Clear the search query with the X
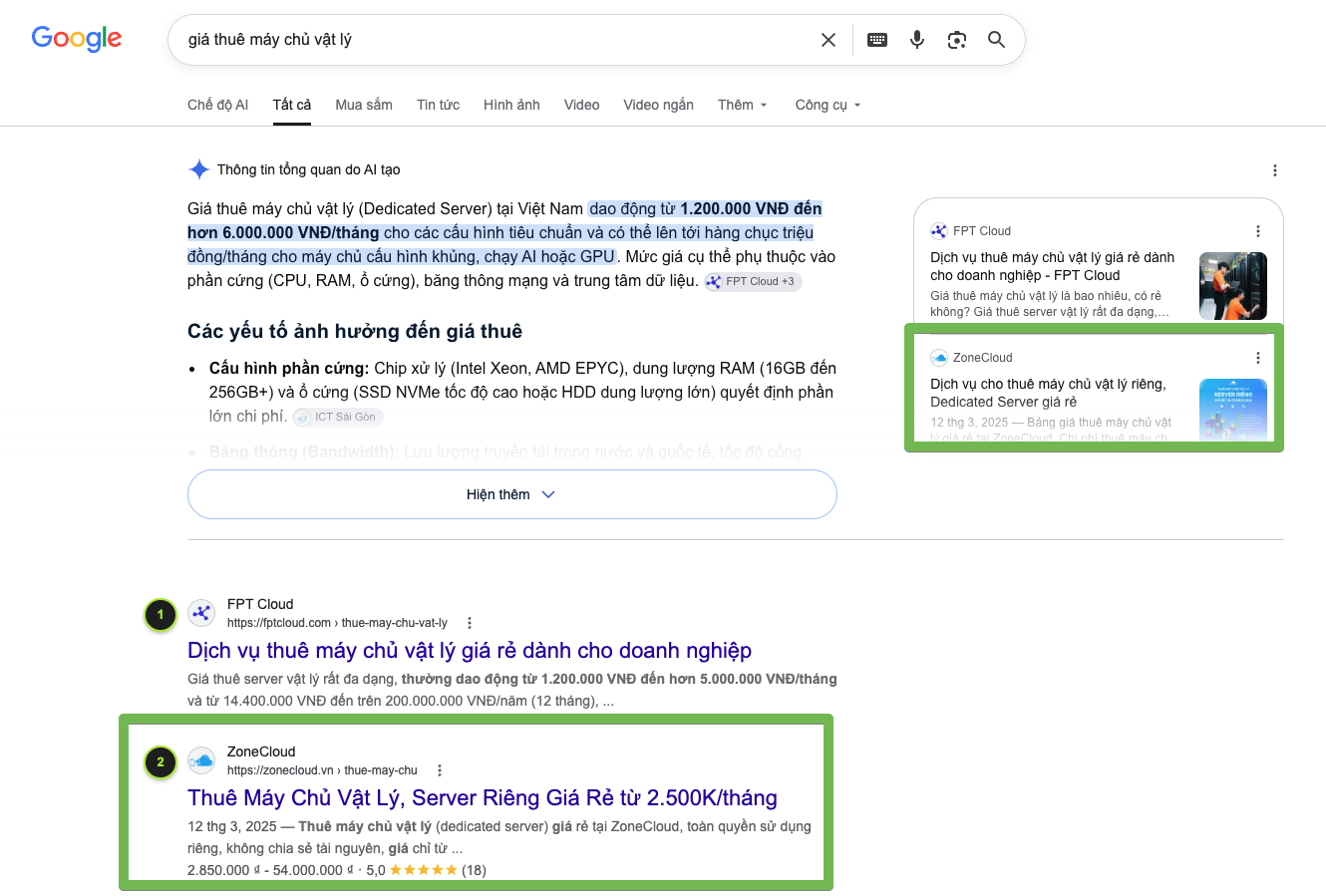Image resolution: width=1326 pixels, height=896 pixels. coord(829,40)
